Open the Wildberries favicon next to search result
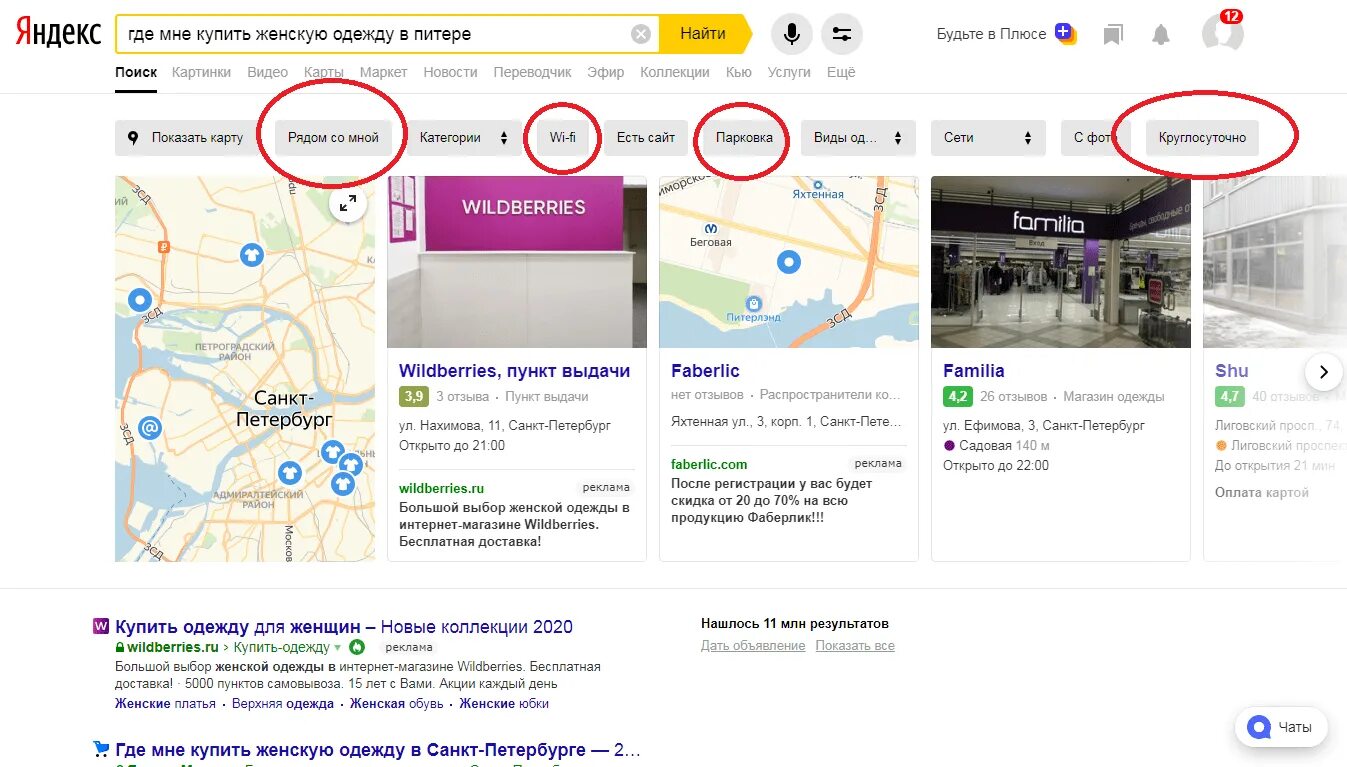1347x767 pixels. click(x=101, y=626)
